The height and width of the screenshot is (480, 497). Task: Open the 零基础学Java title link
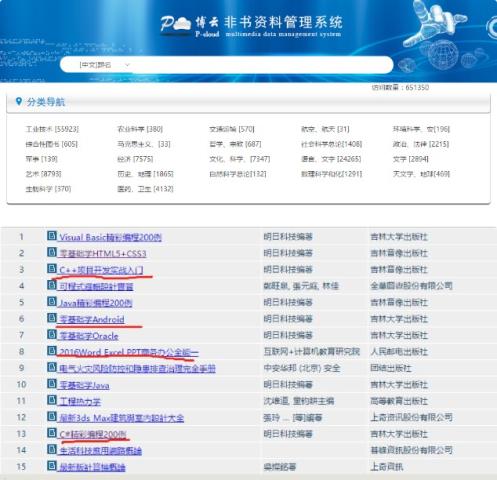pos(84,385)
